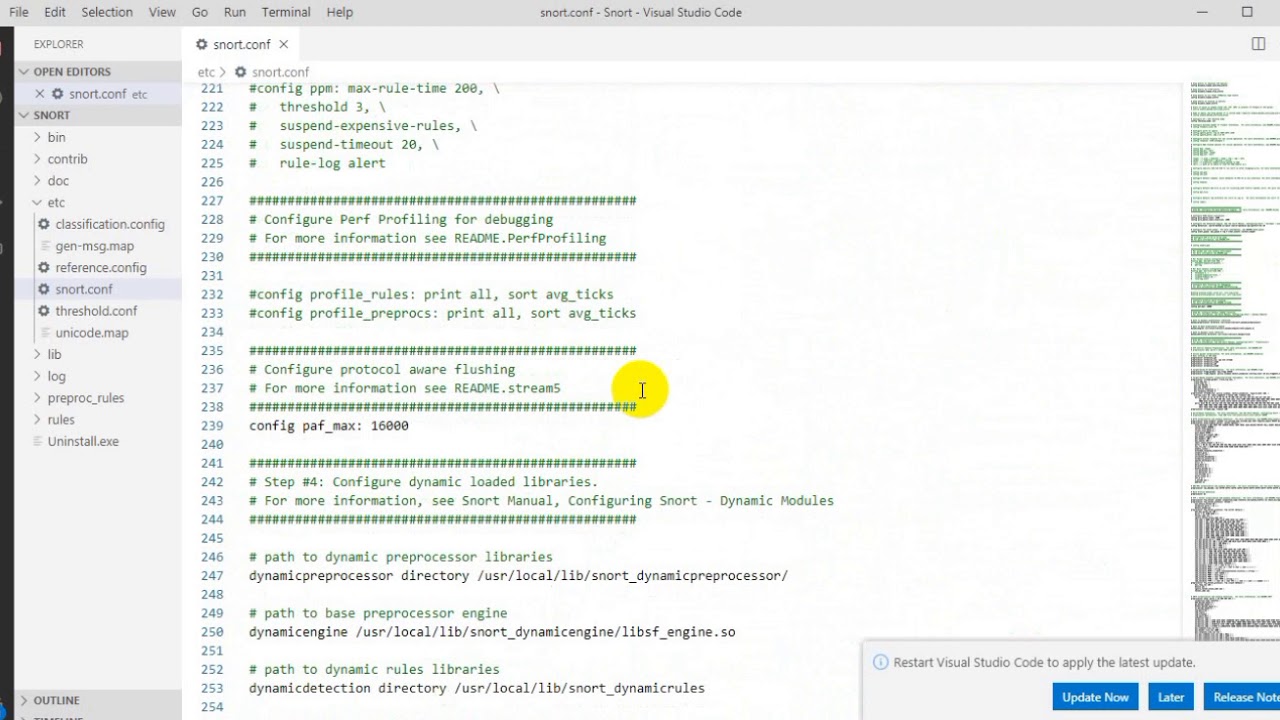Click the 'dynamicengine' libsf_engine.so line

[x=492, y=632]
